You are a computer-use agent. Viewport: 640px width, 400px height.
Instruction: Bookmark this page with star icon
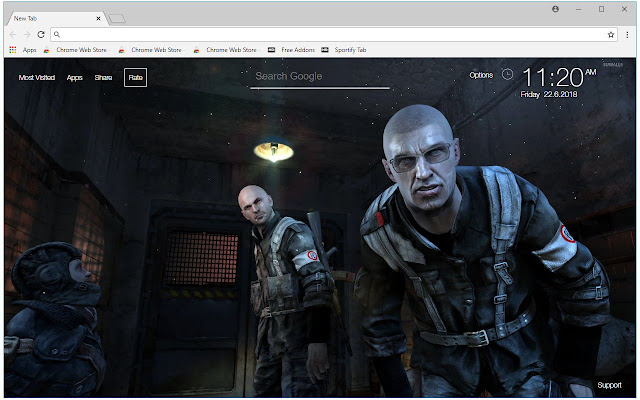point(611,35)
